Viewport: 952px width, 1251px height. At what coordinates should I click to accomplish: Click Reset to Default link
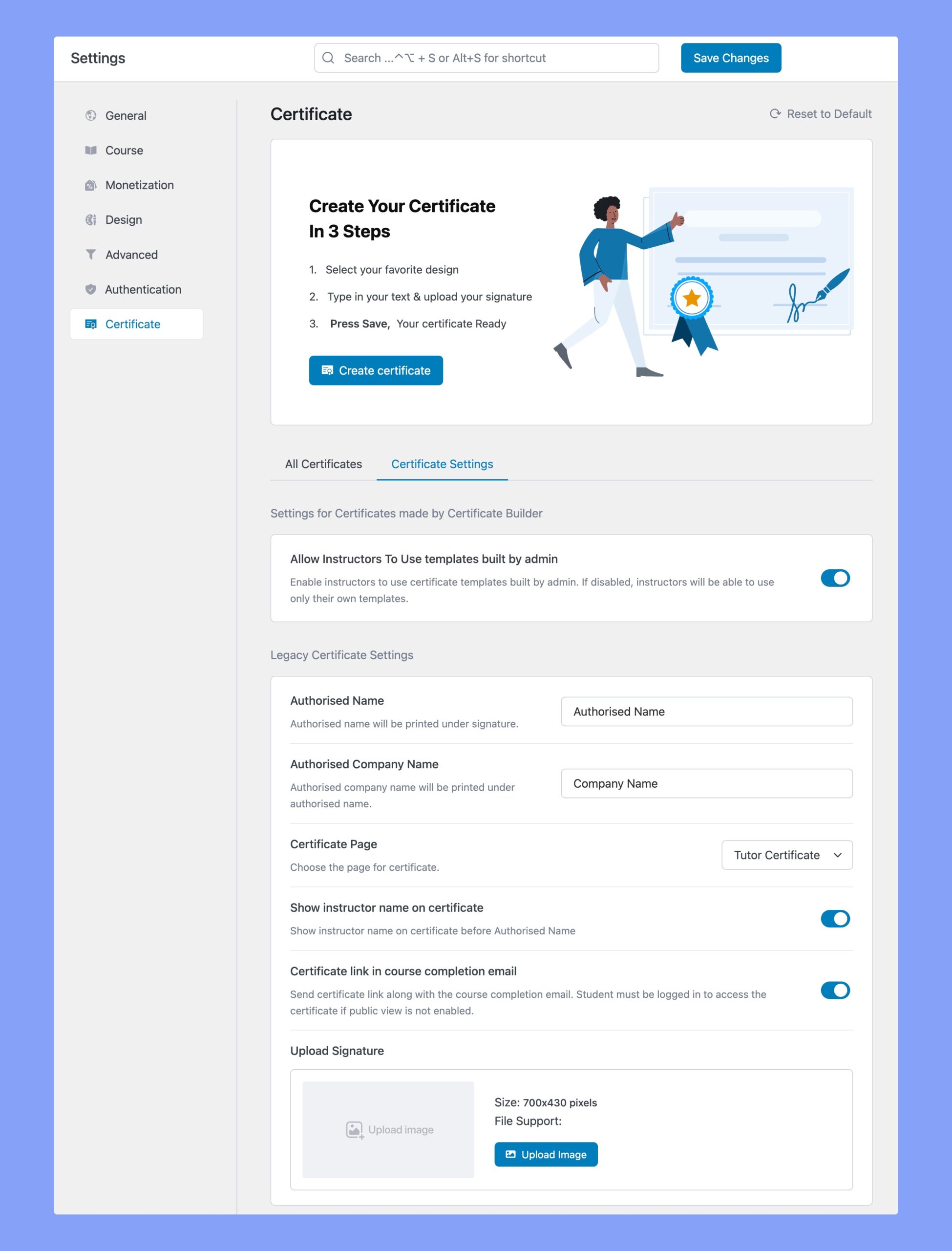[821, 113]
